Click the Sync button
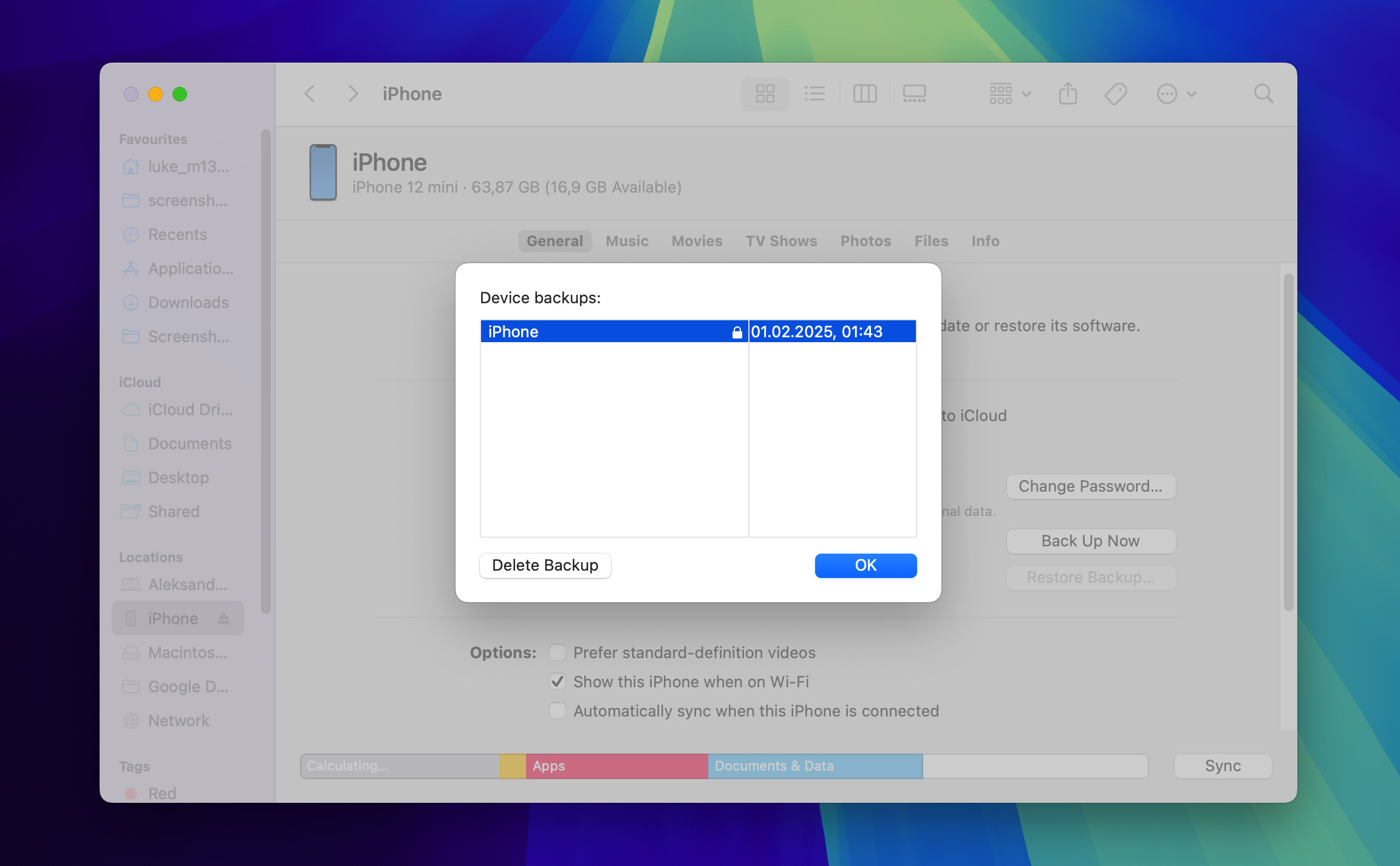 point(1223,766)
